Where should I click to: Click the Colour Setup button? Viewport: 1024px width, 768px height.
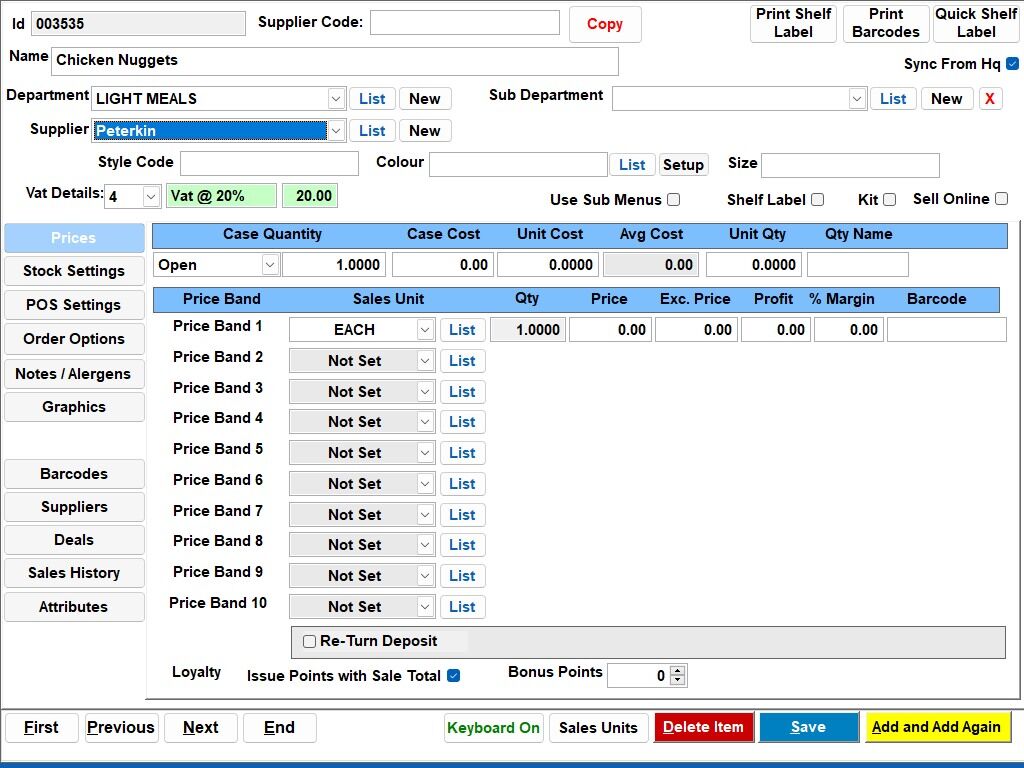pyautogui.click(x=683, y=165)
